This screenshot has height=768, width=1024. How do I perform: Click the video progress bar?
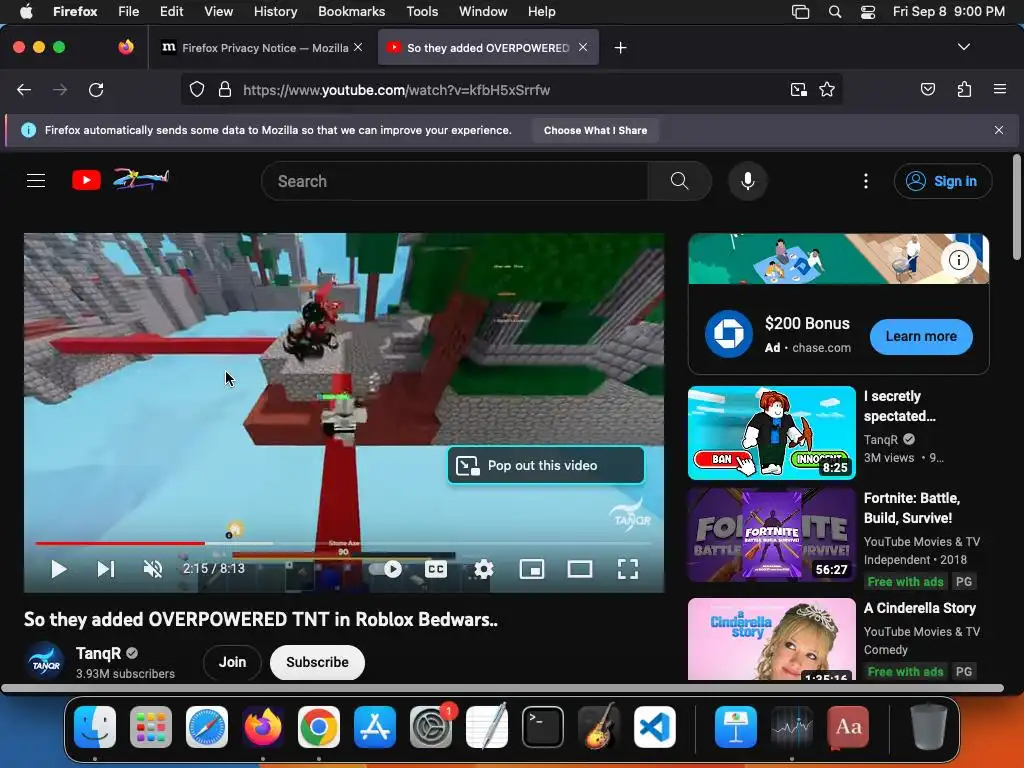click(x=344, y=543)
